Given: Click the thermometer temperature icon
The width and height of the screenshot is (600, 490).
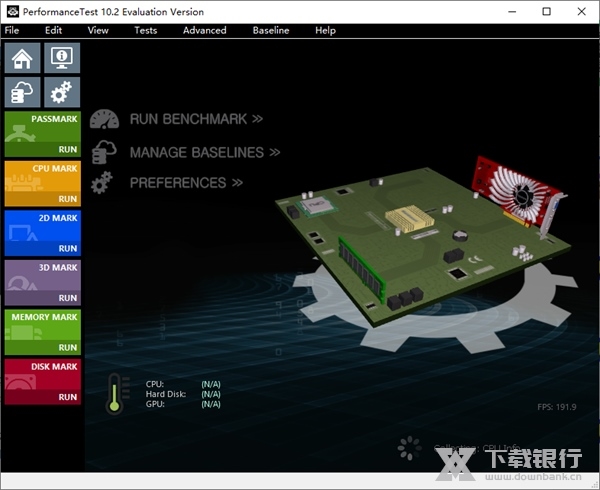Looking at the screenshot, I should [113, 393].
